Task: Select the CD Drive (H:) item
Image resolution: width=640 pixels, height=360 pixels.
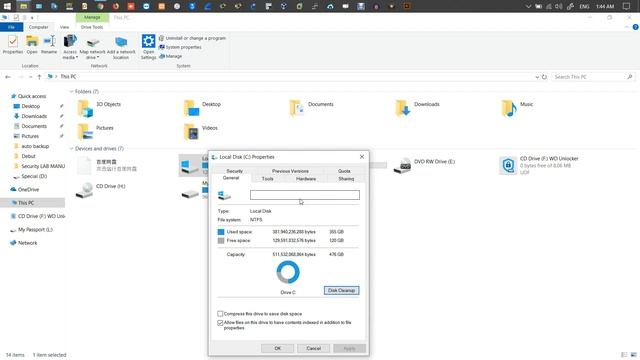Action: coord(101,190)
